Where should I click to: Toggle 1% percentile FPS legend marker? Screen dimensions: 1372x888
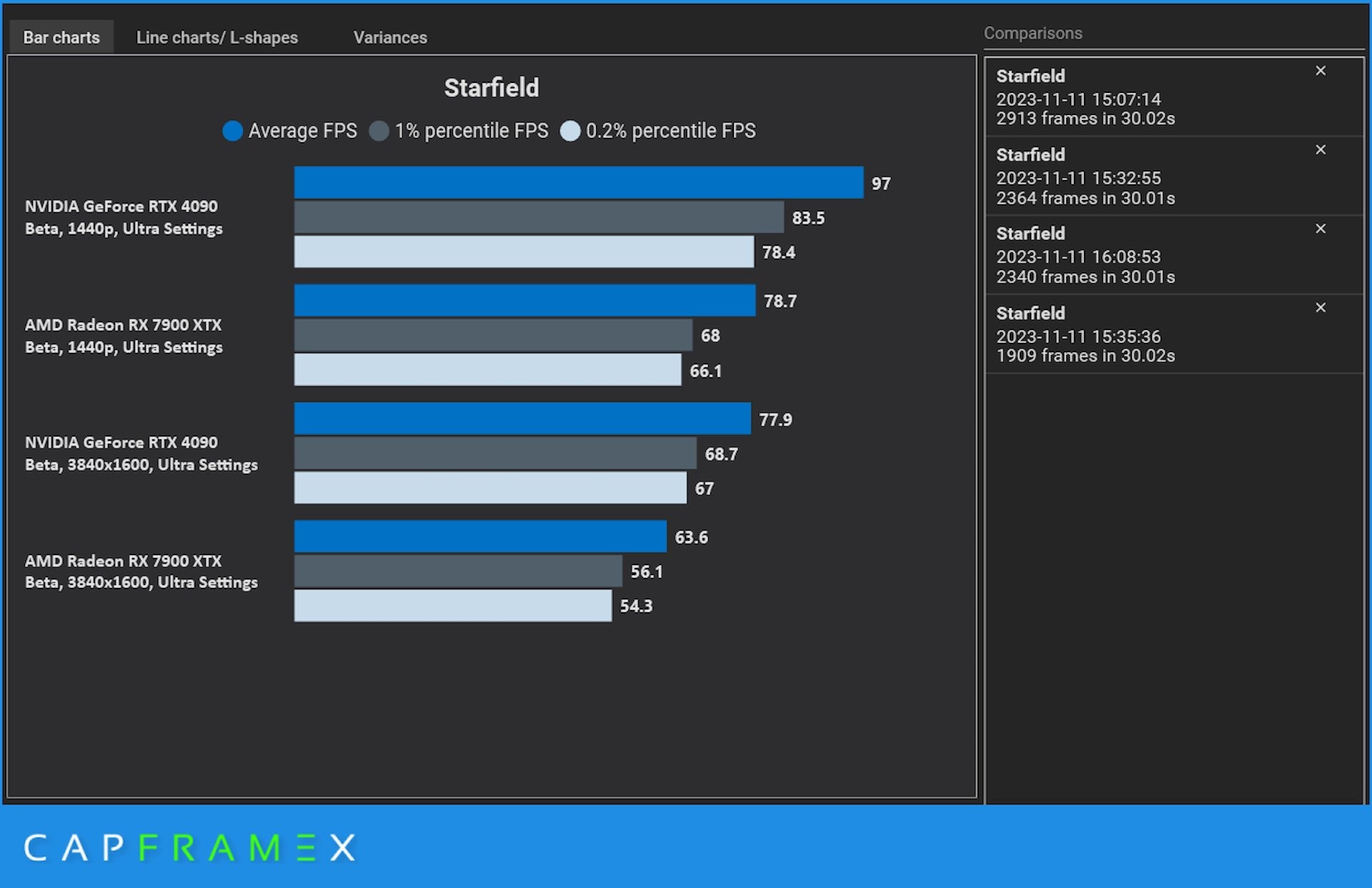(379, 131)
